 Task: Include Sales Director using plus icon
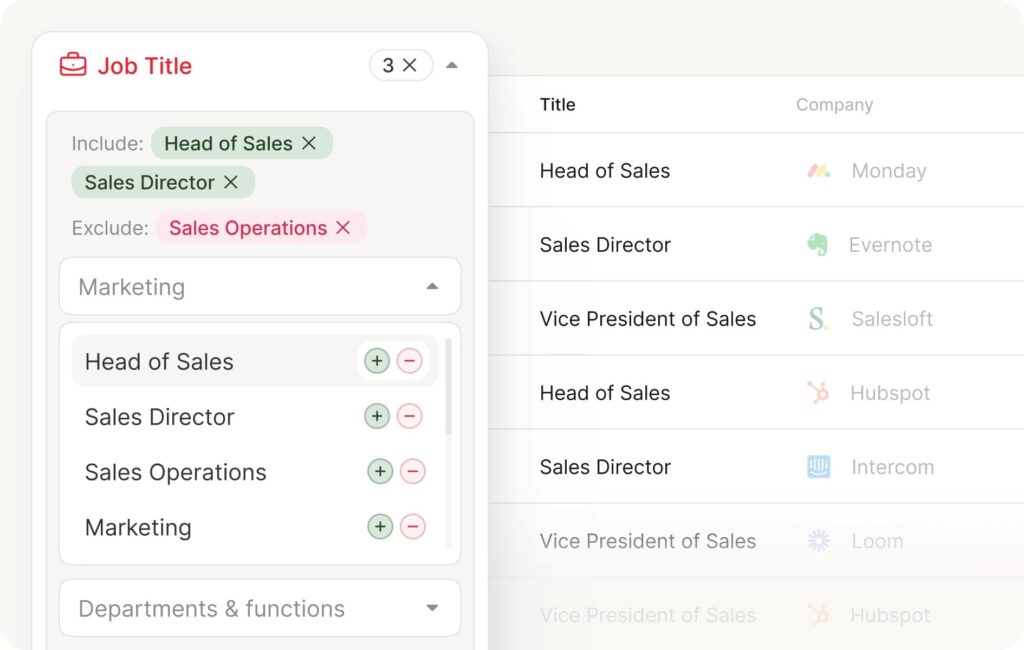[x=377, y=416]
